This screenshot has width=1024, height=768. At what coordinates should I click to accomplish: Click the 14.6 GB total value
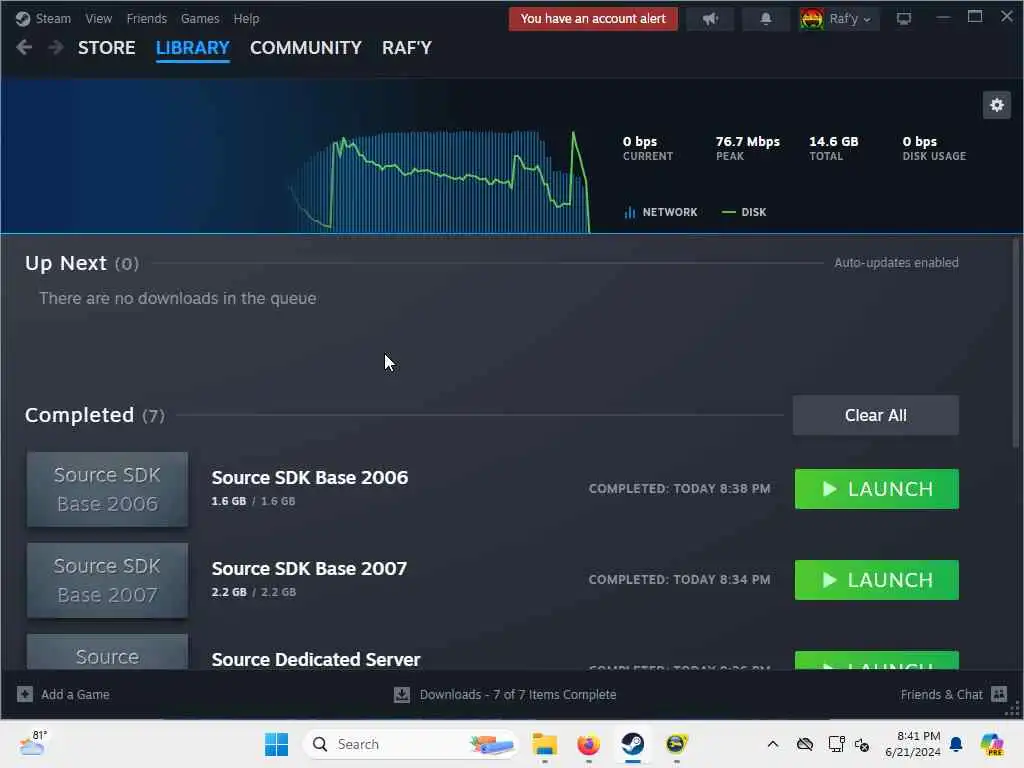(833, 142)
